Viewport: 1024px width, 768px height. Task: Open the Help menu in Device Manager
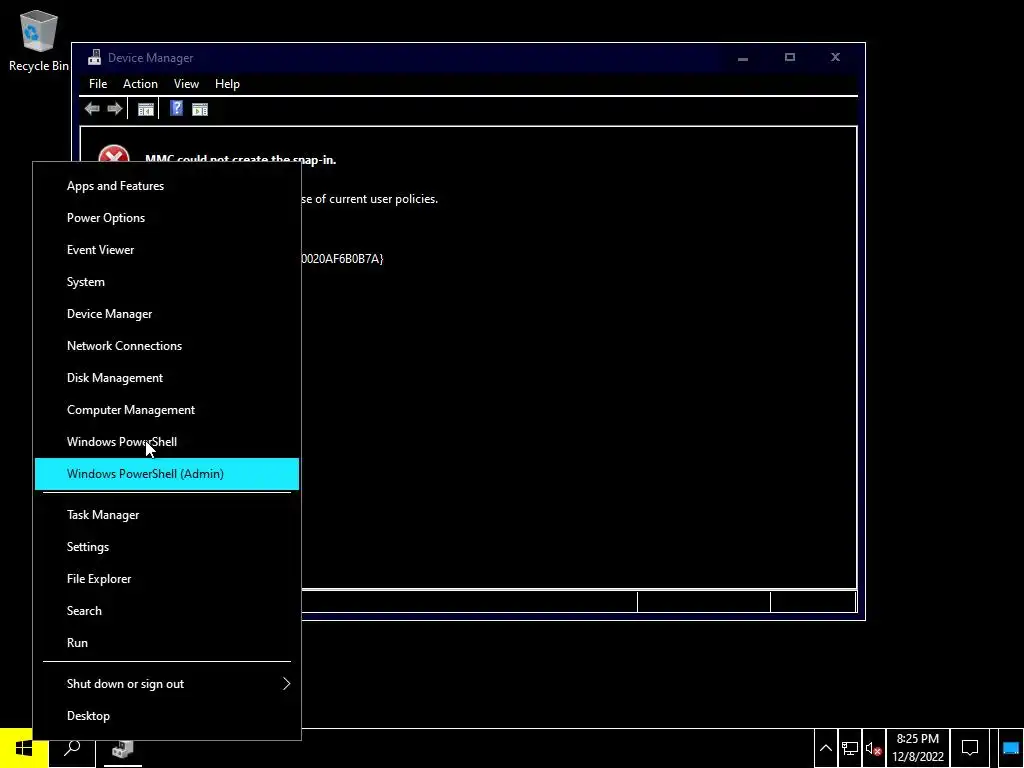click(x=227, y=84)
